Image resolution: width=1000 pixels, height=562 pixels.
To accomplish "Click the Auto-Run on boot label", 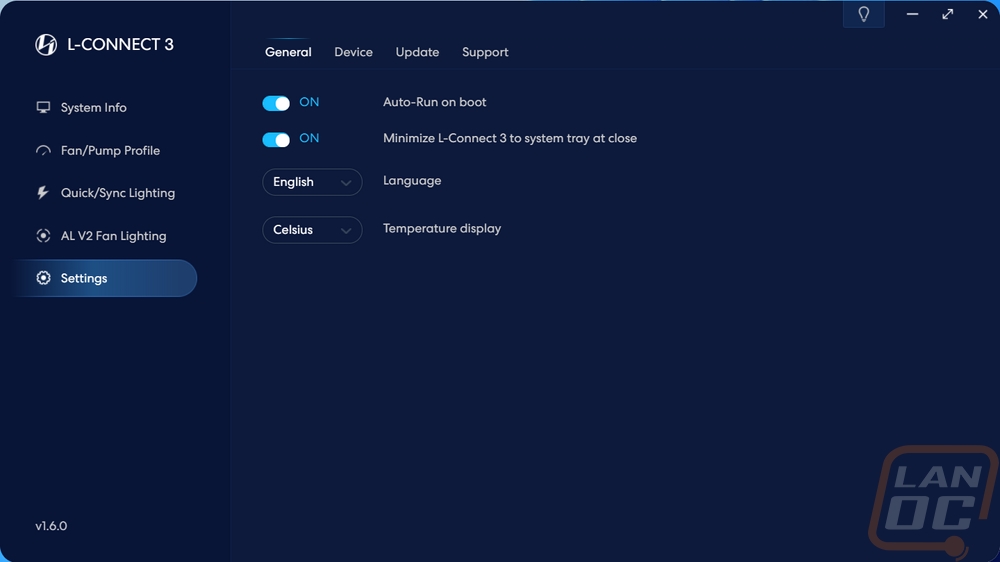I will tap(434, 102).
